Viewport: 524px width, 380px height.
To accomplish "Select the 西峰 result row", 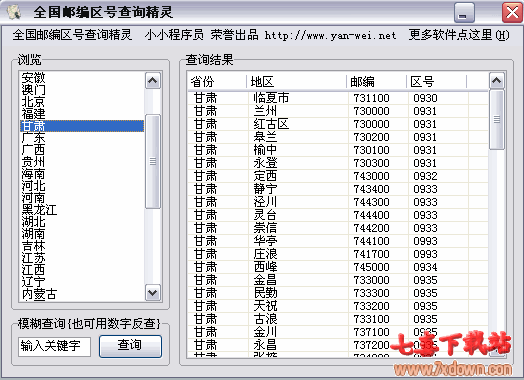I will pyautogui.click(x=338, y=268).
